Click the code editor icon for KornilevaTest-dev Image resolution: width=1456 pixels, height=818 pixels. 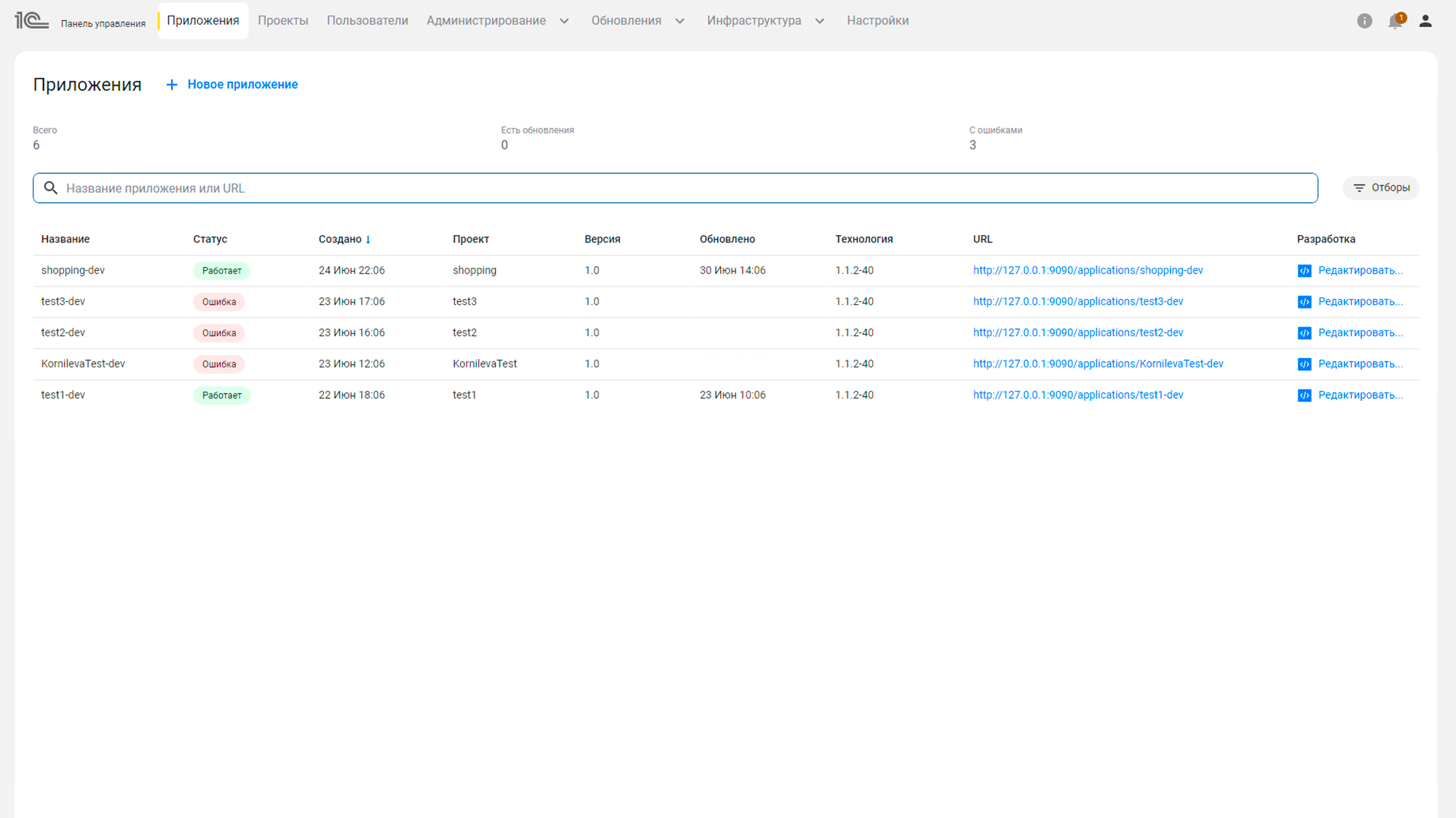point(1304,364)
